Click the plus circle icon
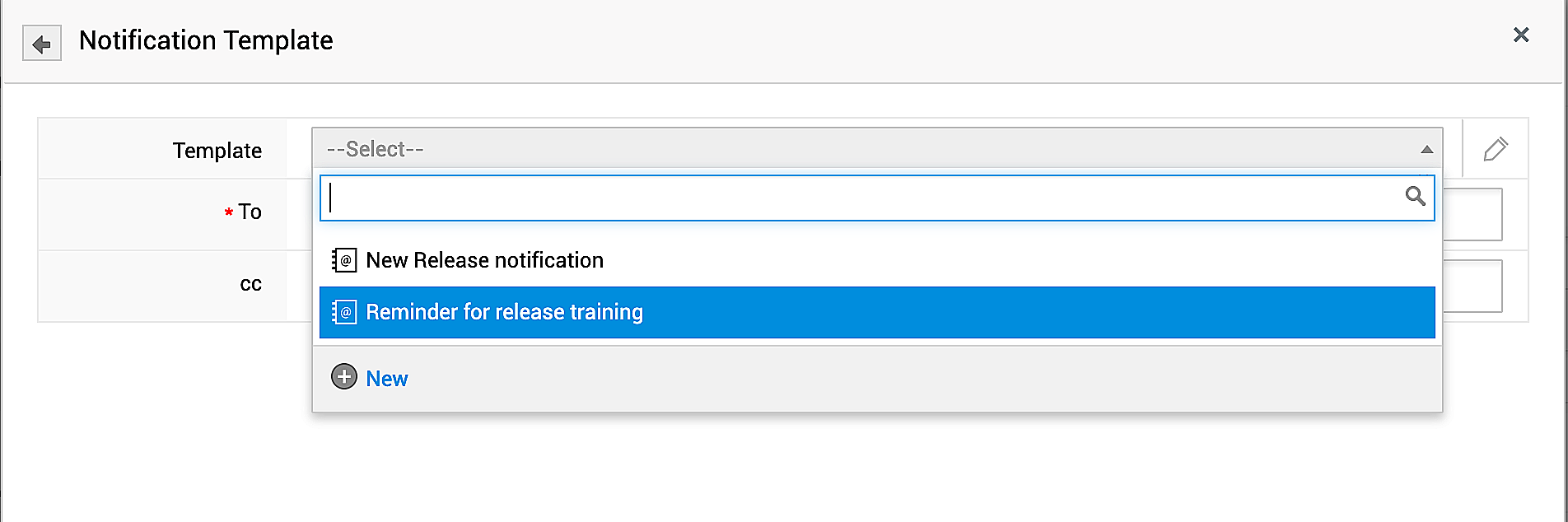This screenshot has height=522, width=1568. click(x=344, y=377)
